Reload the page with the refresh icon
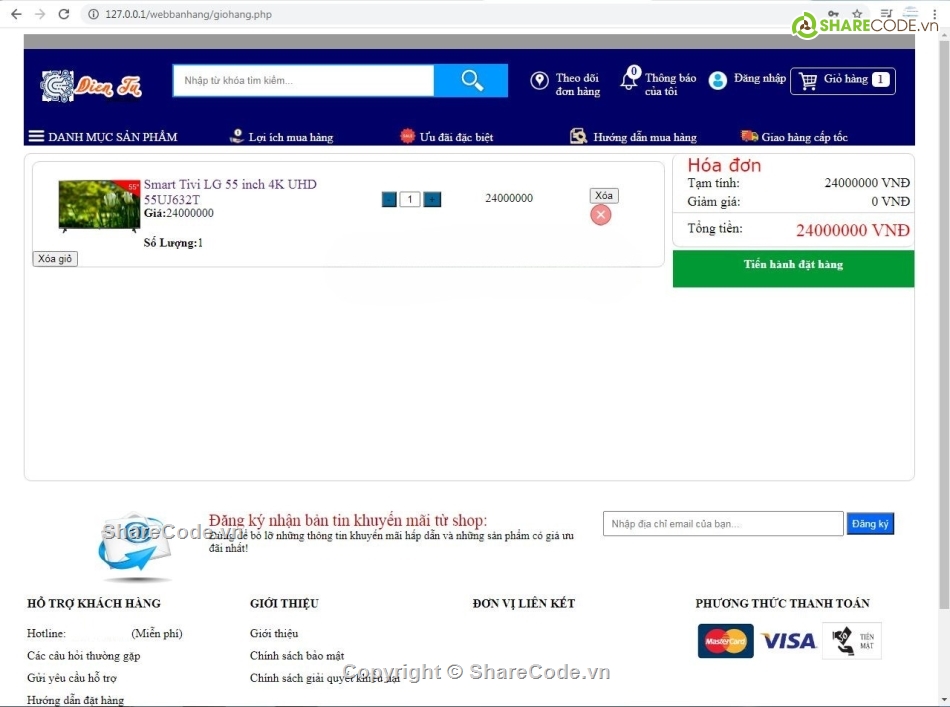This screenshot has width=950, height=707. click(64, 13)
